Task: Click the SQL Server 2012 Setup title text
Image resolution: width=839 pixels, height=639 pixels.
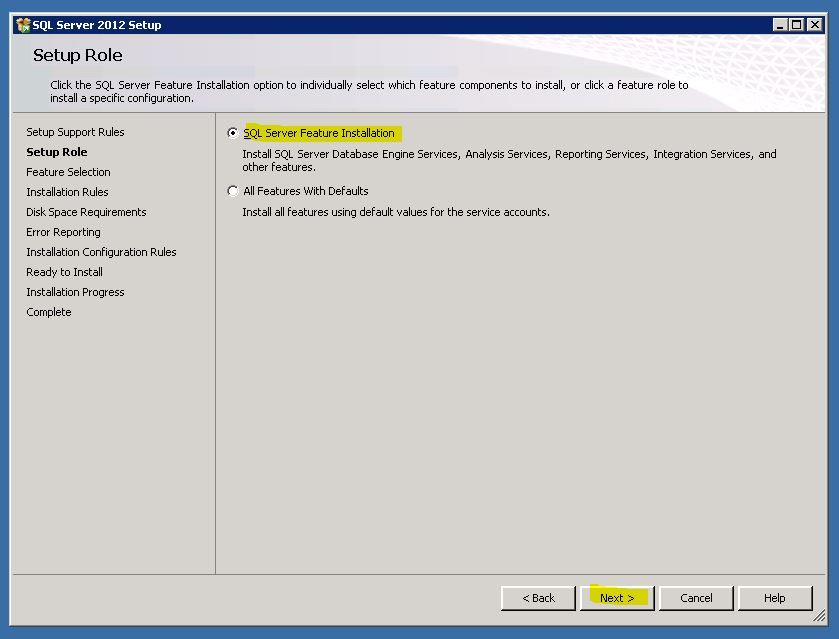Action: tap(97, 25)
